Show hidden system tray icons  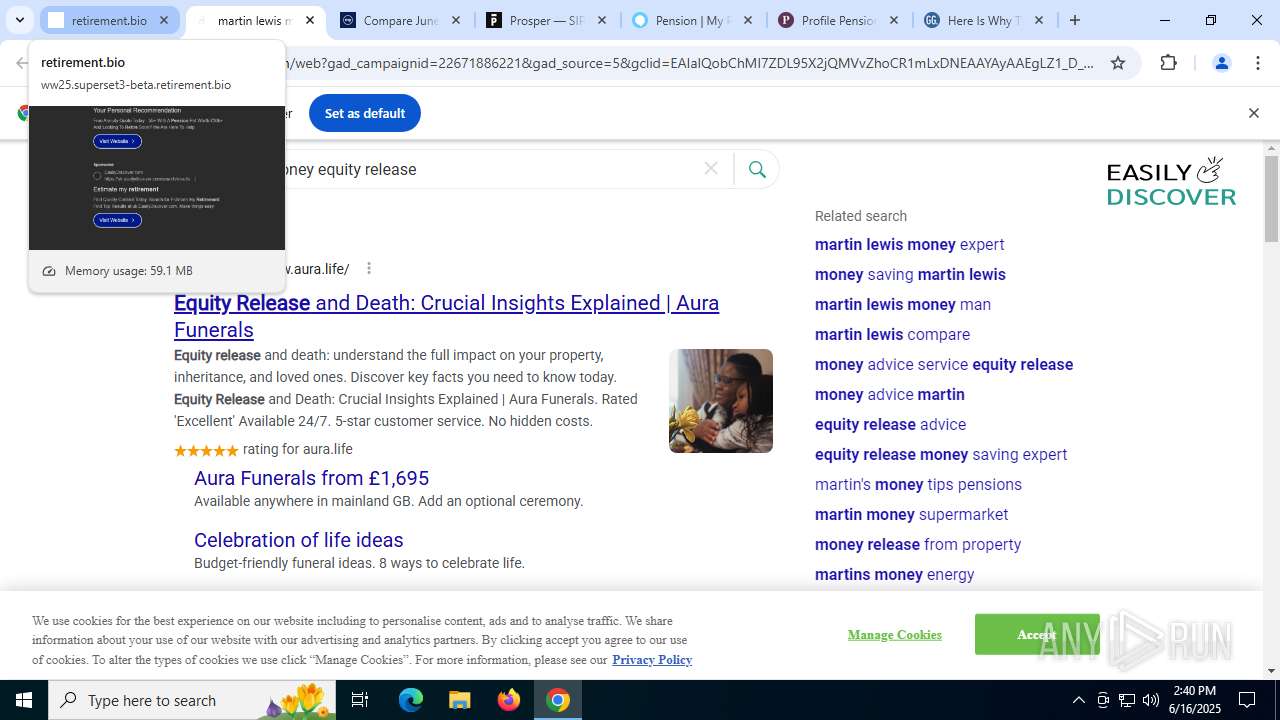[1078, 700]
